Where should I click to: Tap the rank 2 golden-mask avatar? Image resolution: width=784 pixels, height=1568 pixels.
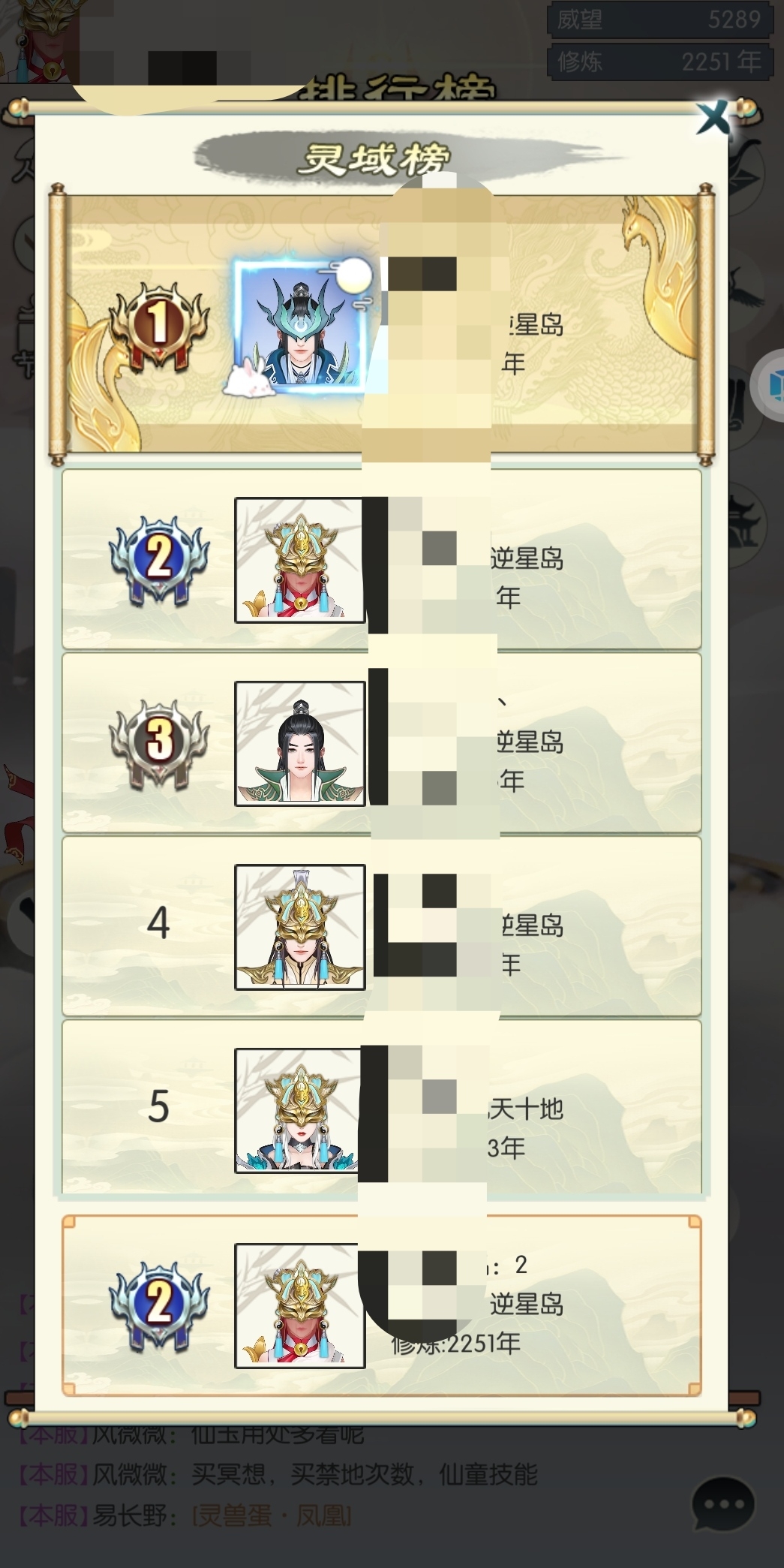(x=299, y=560)
